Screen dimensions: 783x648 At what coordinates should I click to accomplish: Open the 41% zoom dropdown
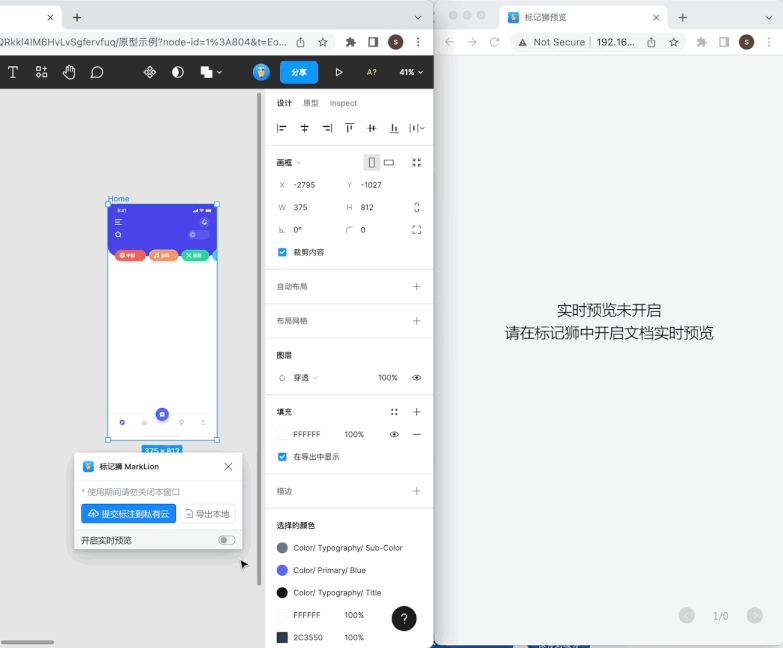(x=411, y=72)
